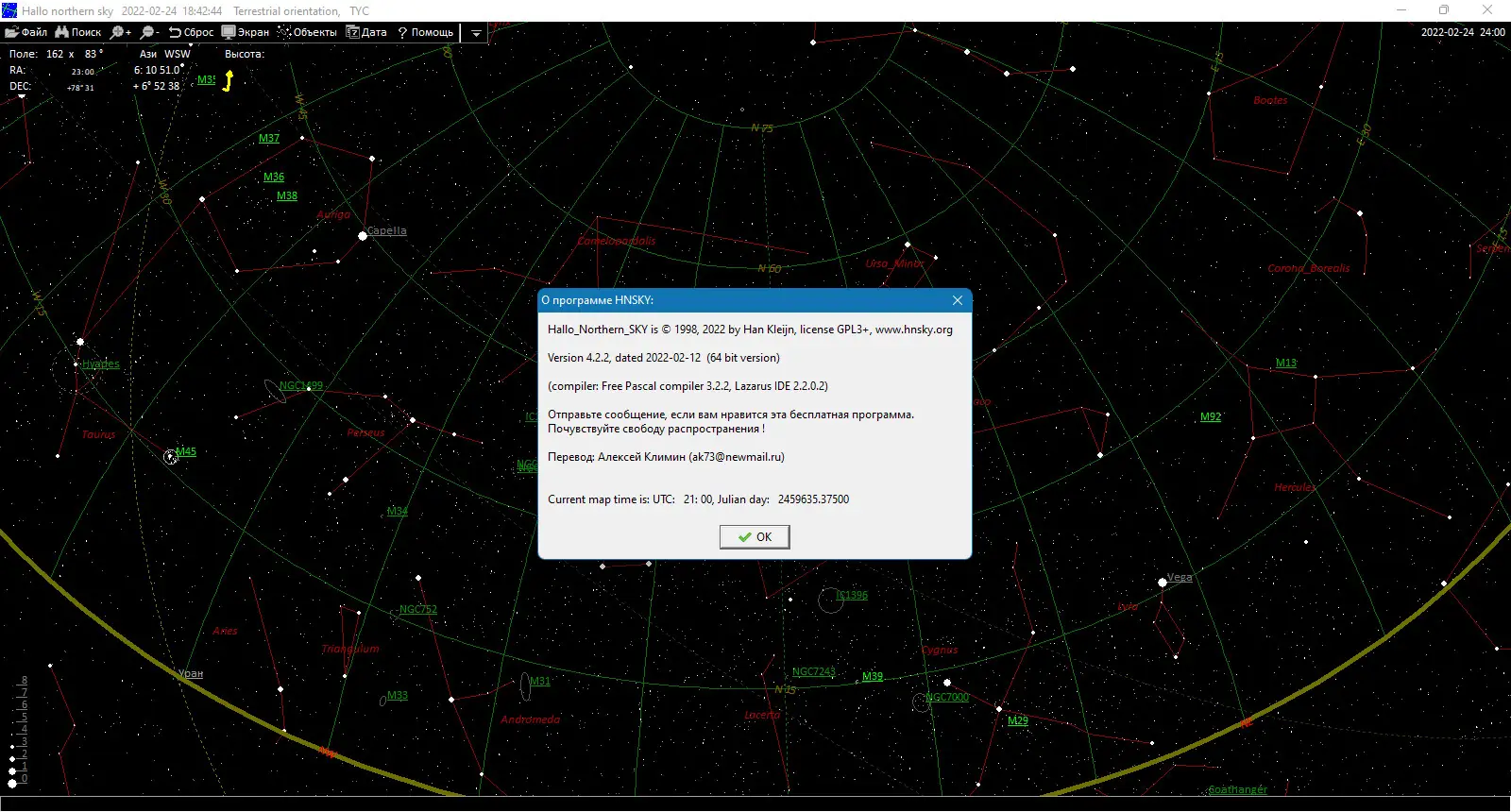Click the Hallo northern sky app icon
The width and height of the screenshot is (1511, 812).
(x=9, y=10)
